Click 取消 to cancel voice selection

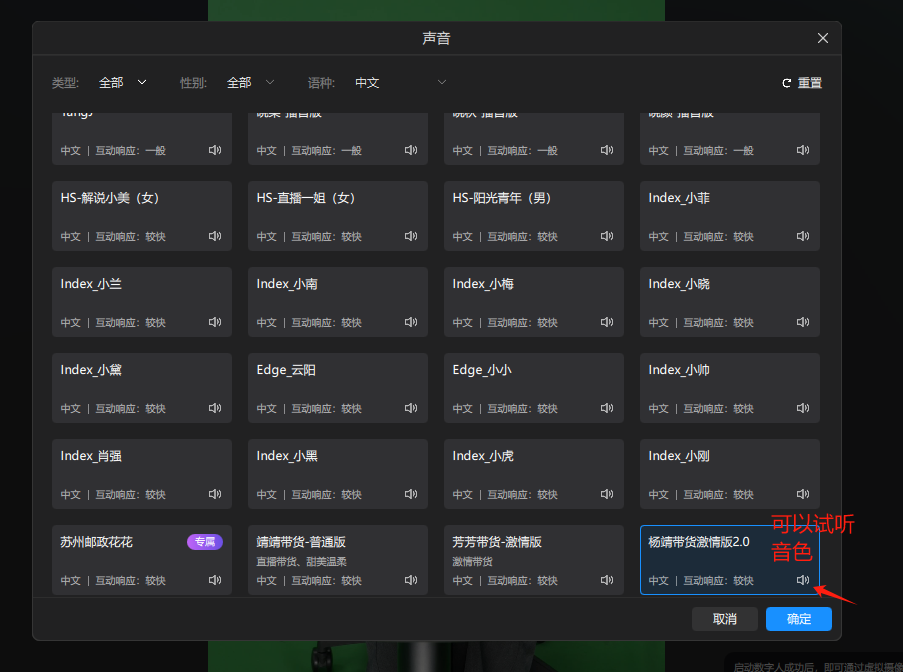click(725, 619)
